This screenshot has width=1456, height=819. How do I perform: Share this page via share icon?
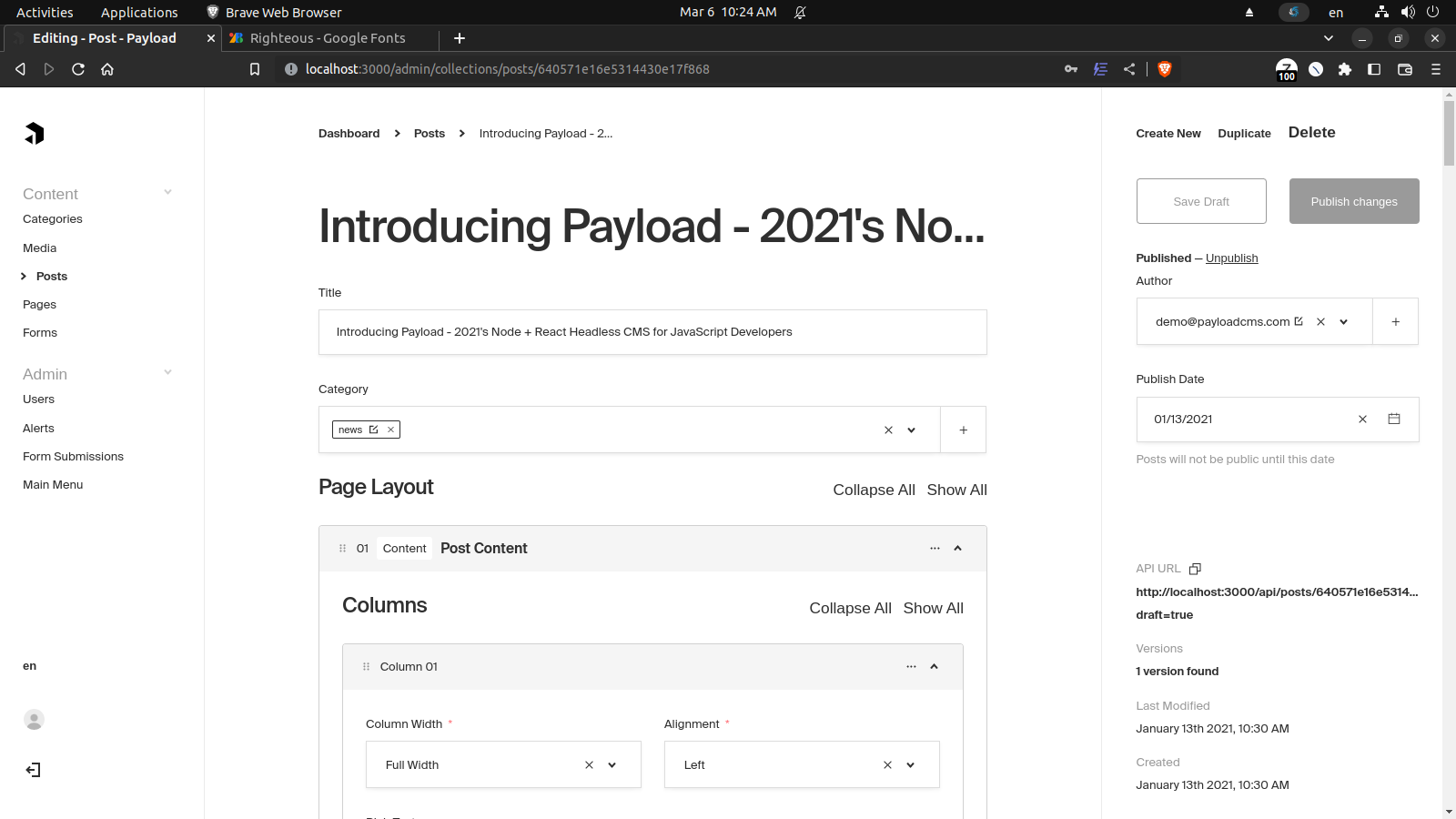(x=1129, y=69)
